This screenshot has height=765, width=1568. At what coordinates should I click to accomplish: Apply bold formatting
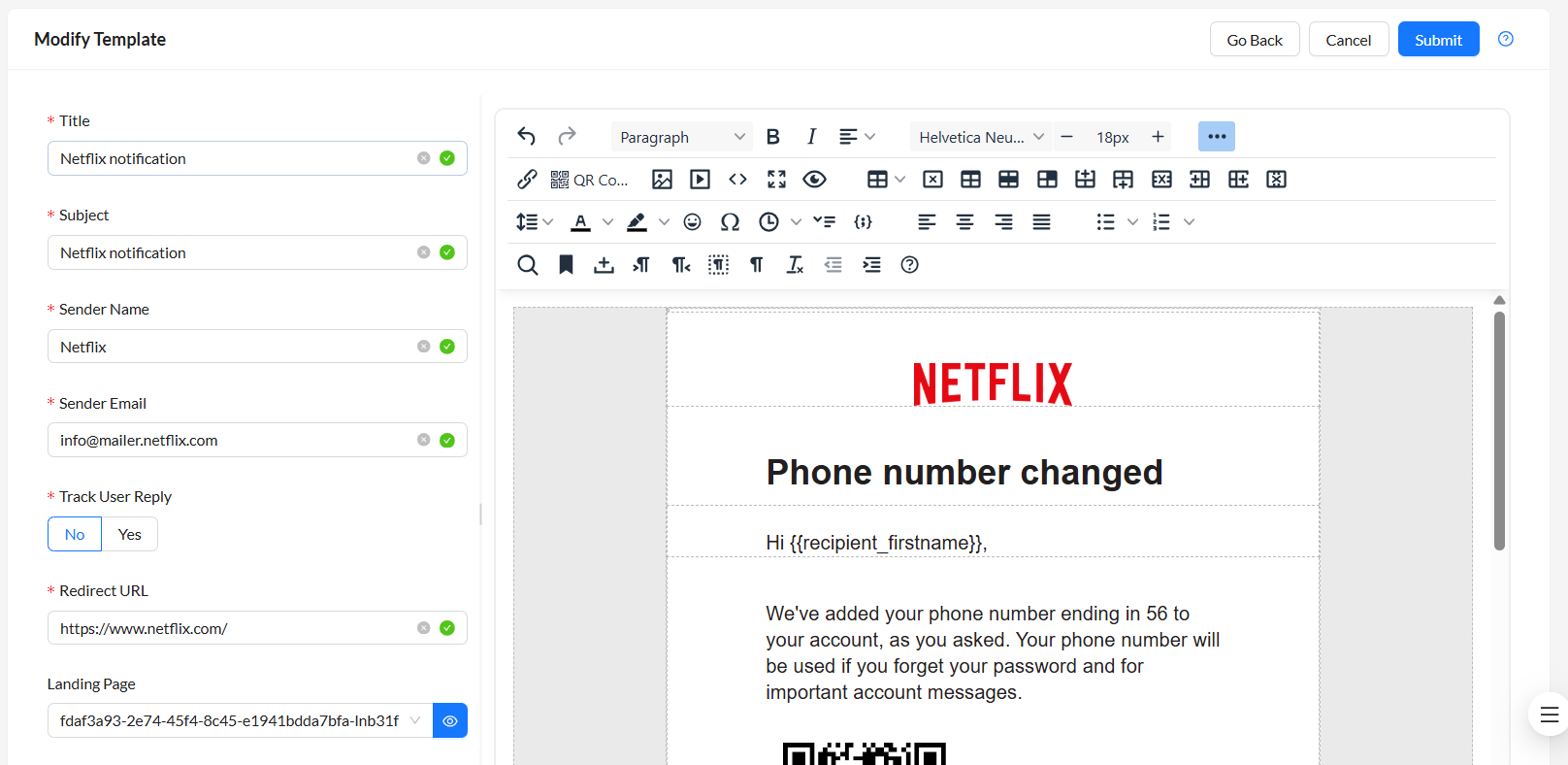[772, 137]
